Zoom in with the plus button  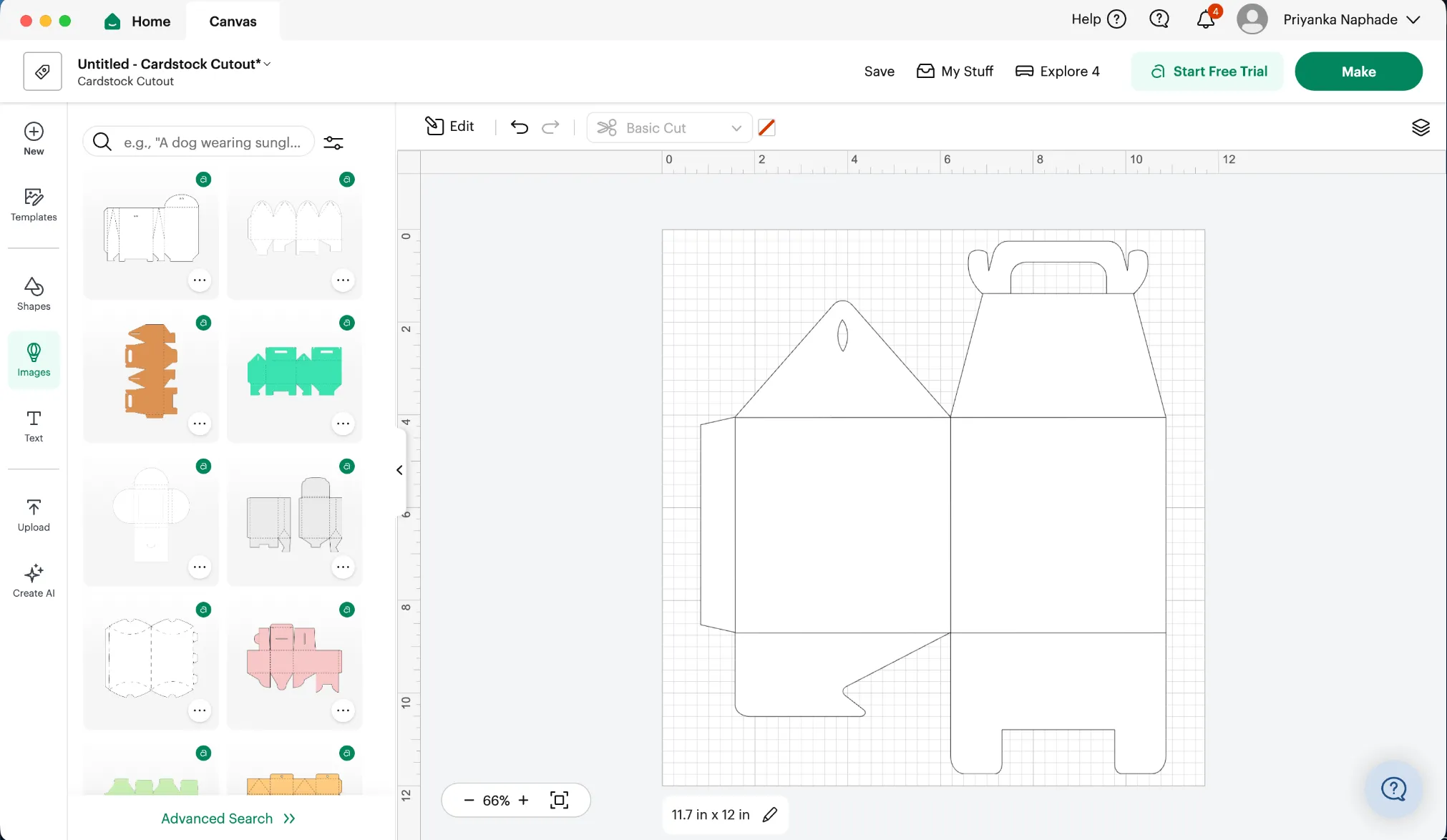click(x=523, y=800)
